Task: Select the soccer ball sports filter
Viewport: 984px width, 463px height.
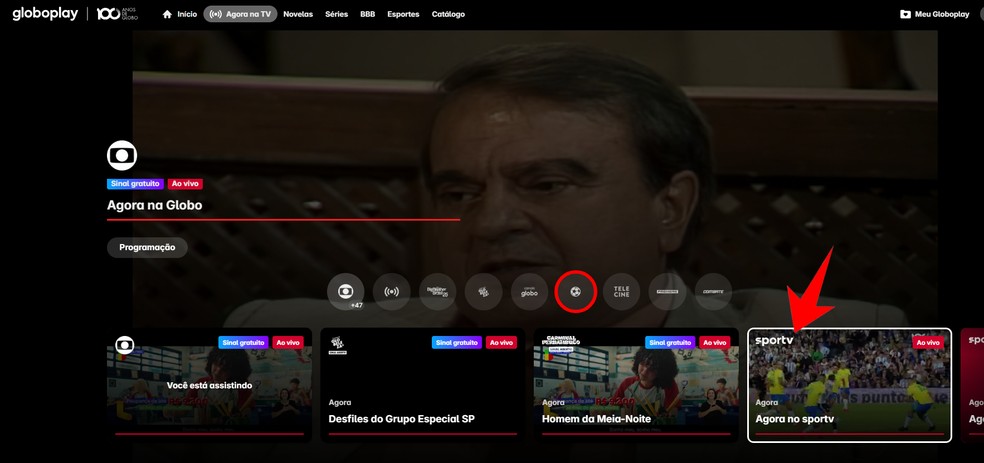Action: tap(575, 292)
